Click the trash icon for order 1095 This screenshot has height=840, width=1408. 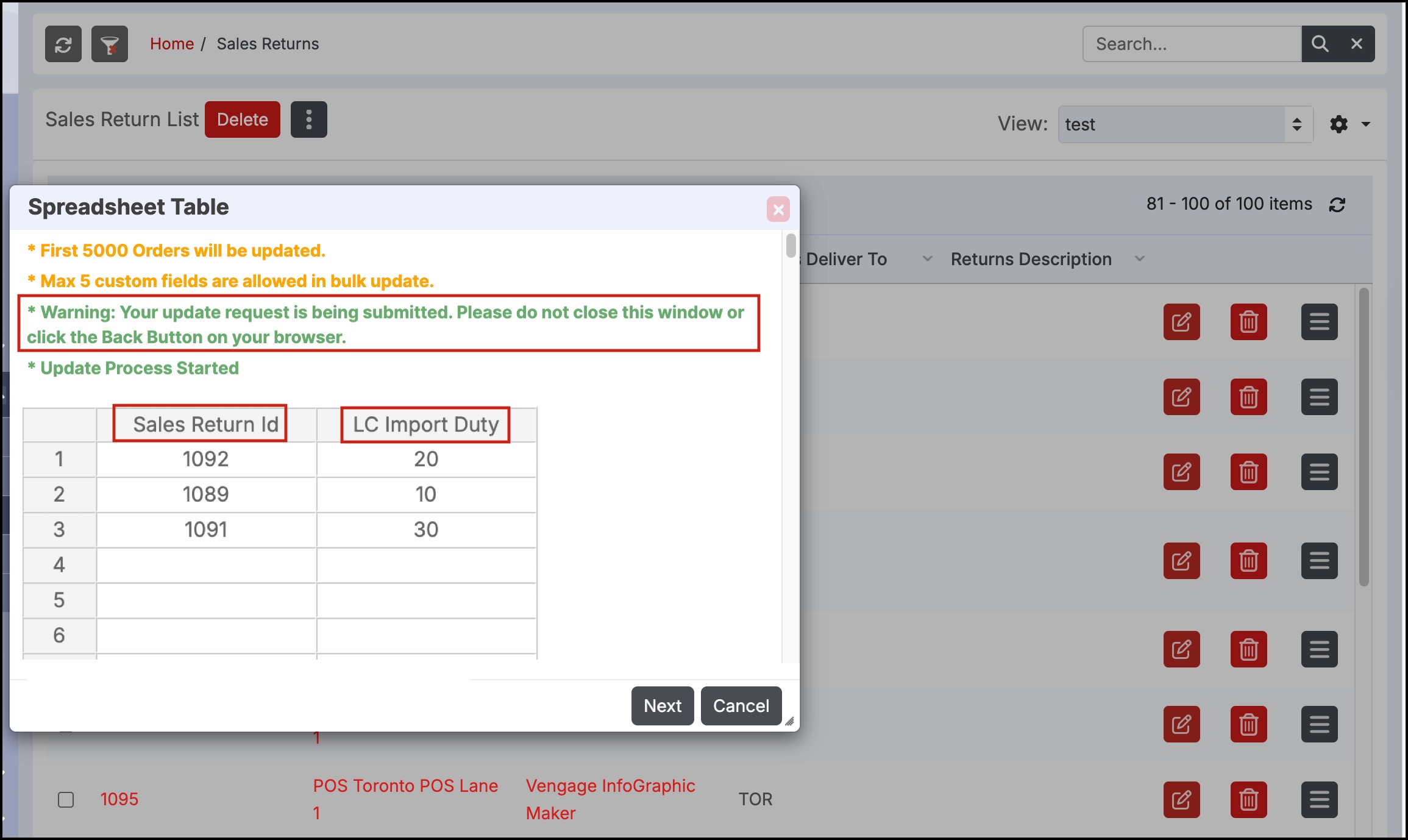pos(1248,799)
